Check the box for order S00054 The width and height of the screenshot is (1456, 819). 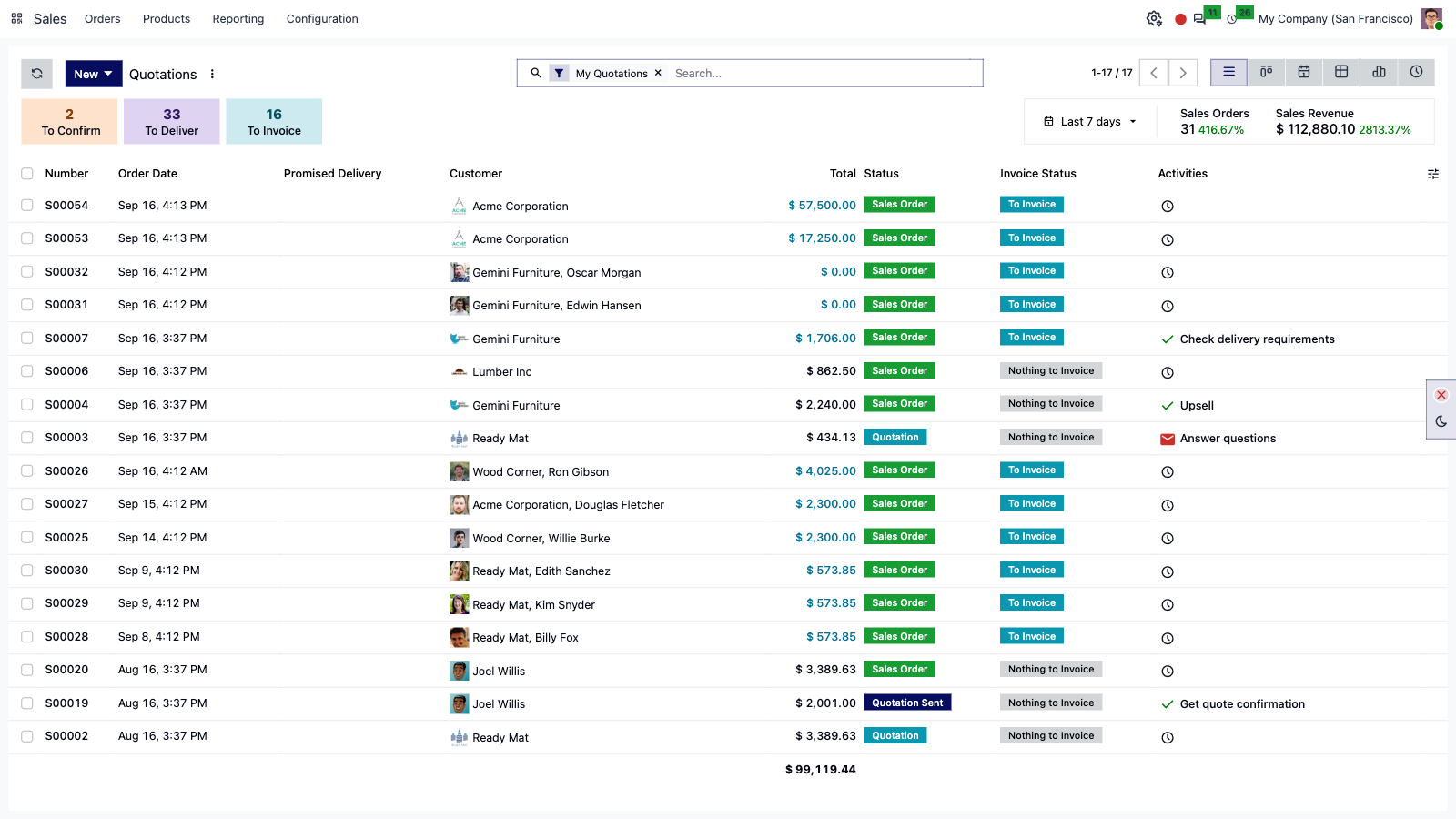(x=27, y=206)
